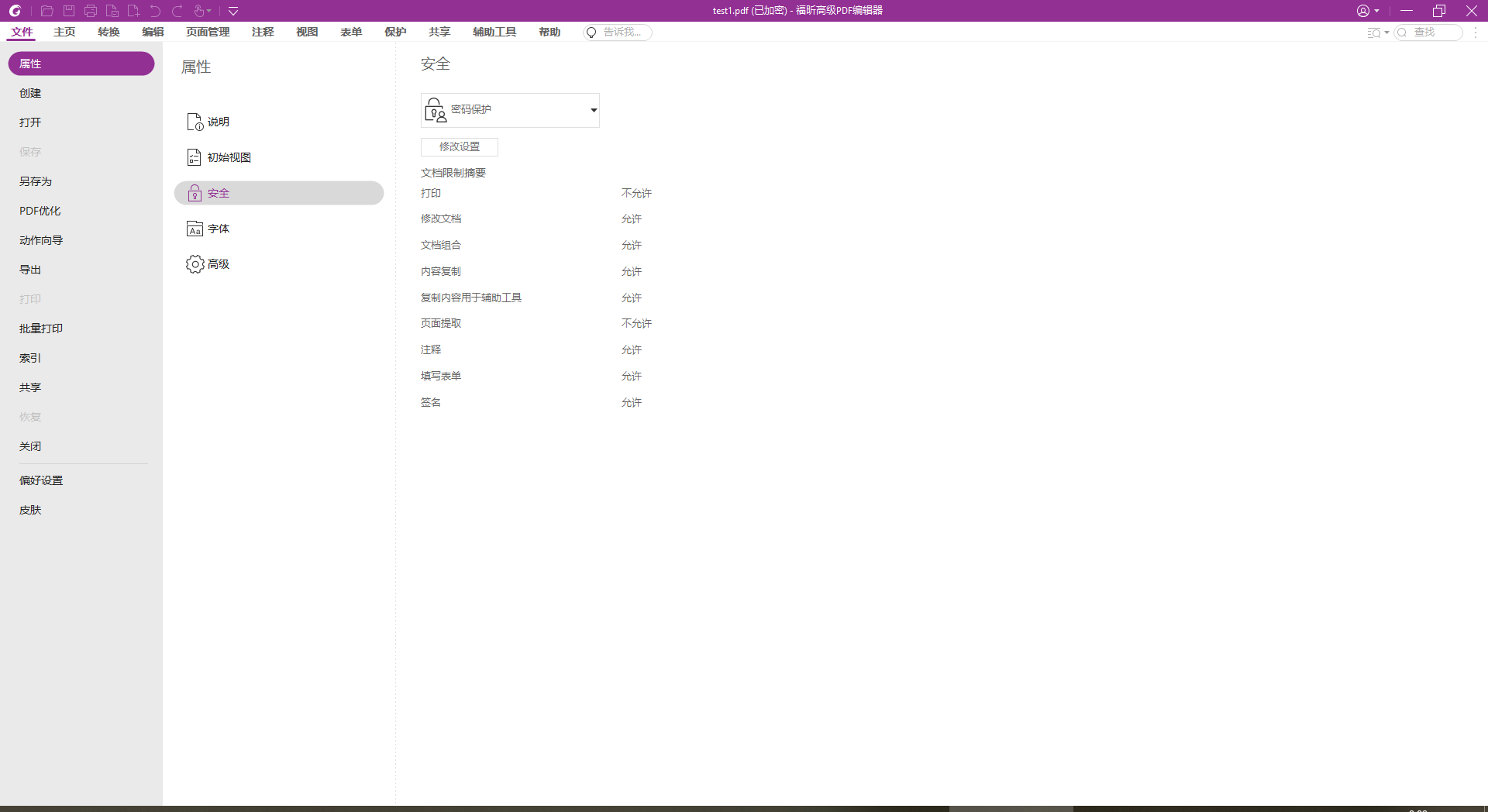The width and height of the screenshot is (1488, 812).
Task: Click the undo arrow icon
Action: point(155,11)
